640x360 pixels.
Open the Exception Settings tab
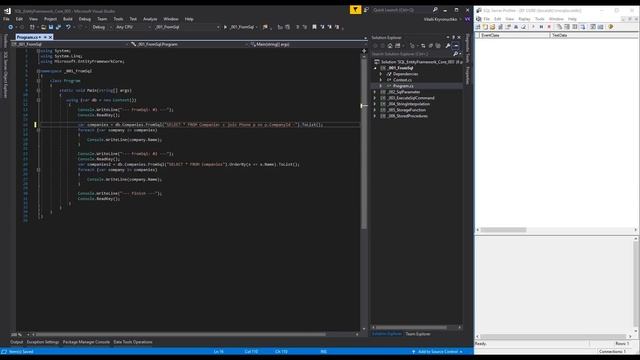pyautogui.click(x=43, y=342)
